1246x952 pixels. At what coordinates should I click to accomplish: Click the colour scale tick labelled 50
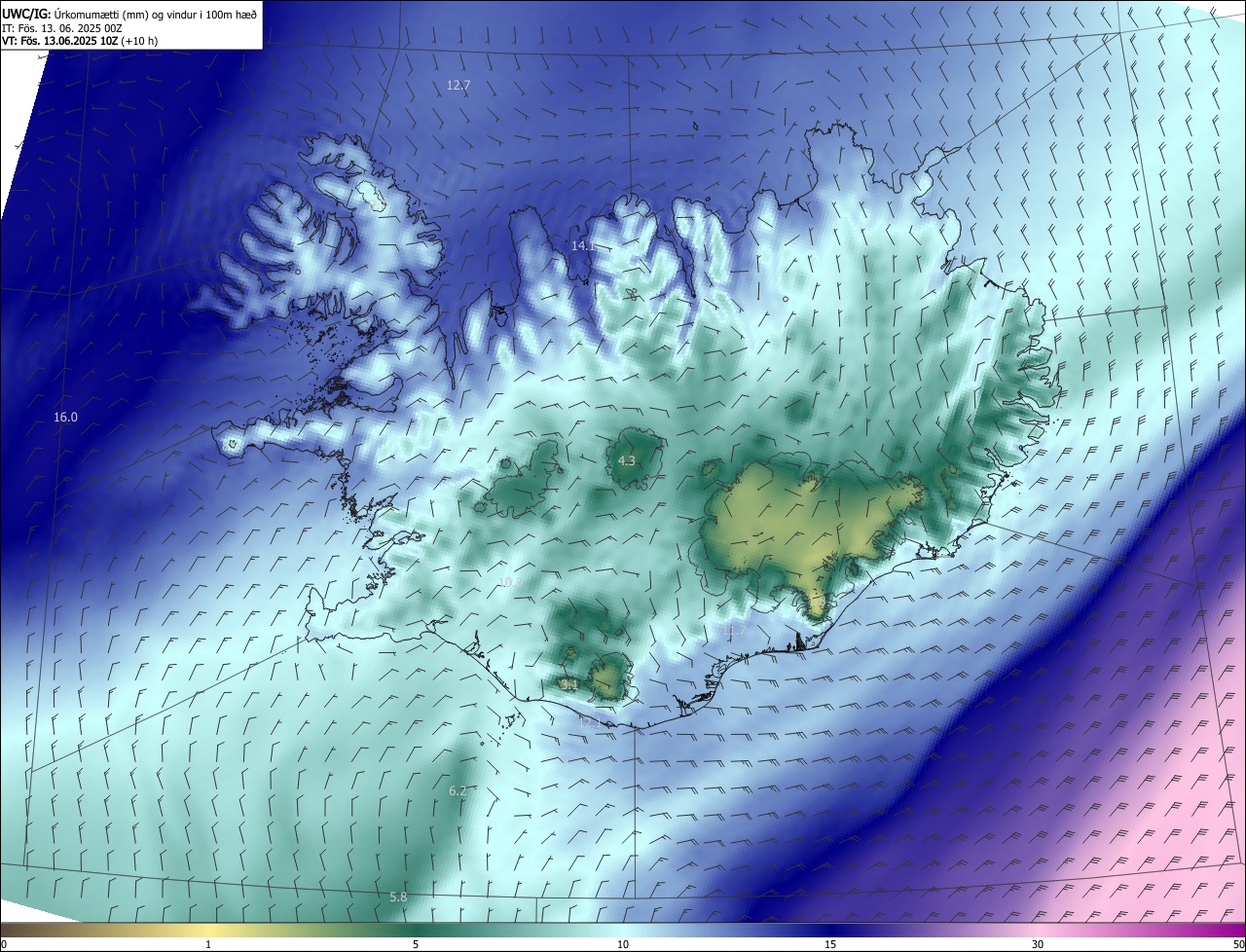click(1238, 945)
